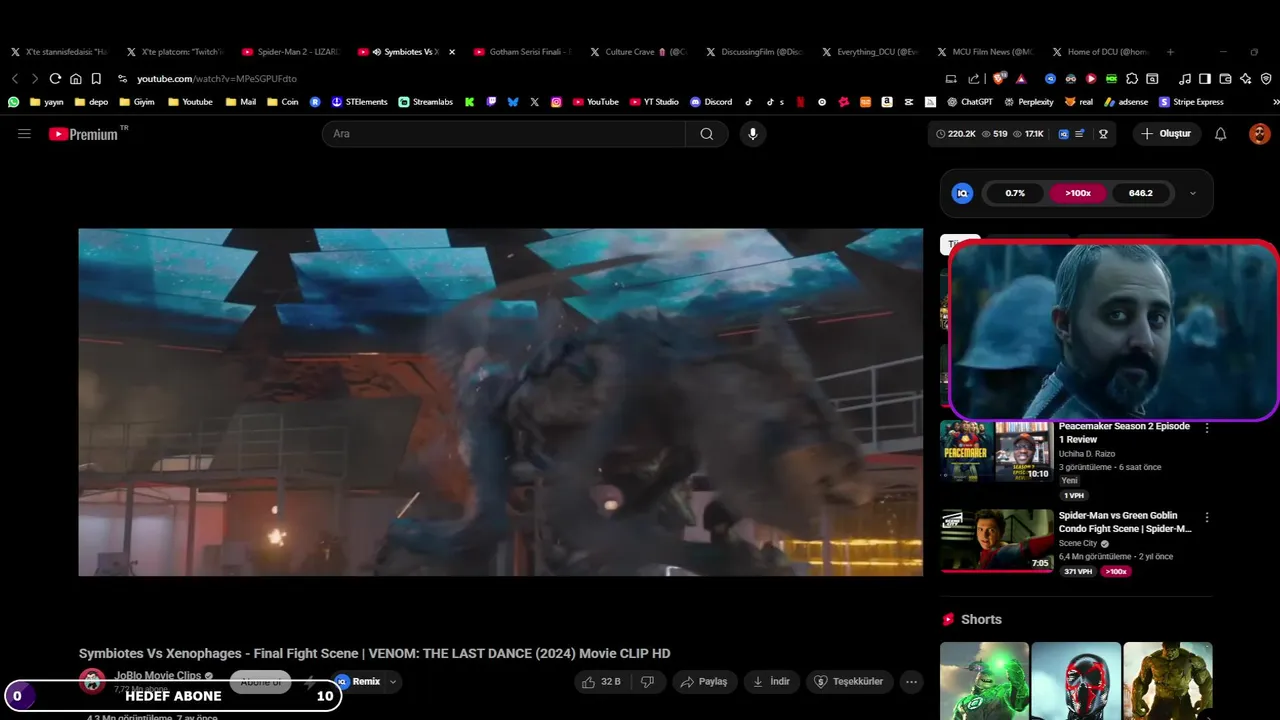
Task: Click the Teşekkürler thanks button
Action: pyautogui.click(x=849, y=681)
